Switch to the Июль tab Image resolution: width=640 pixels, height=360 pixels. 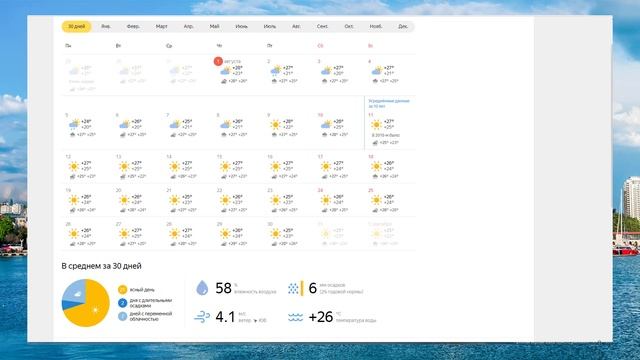point(269,27)
